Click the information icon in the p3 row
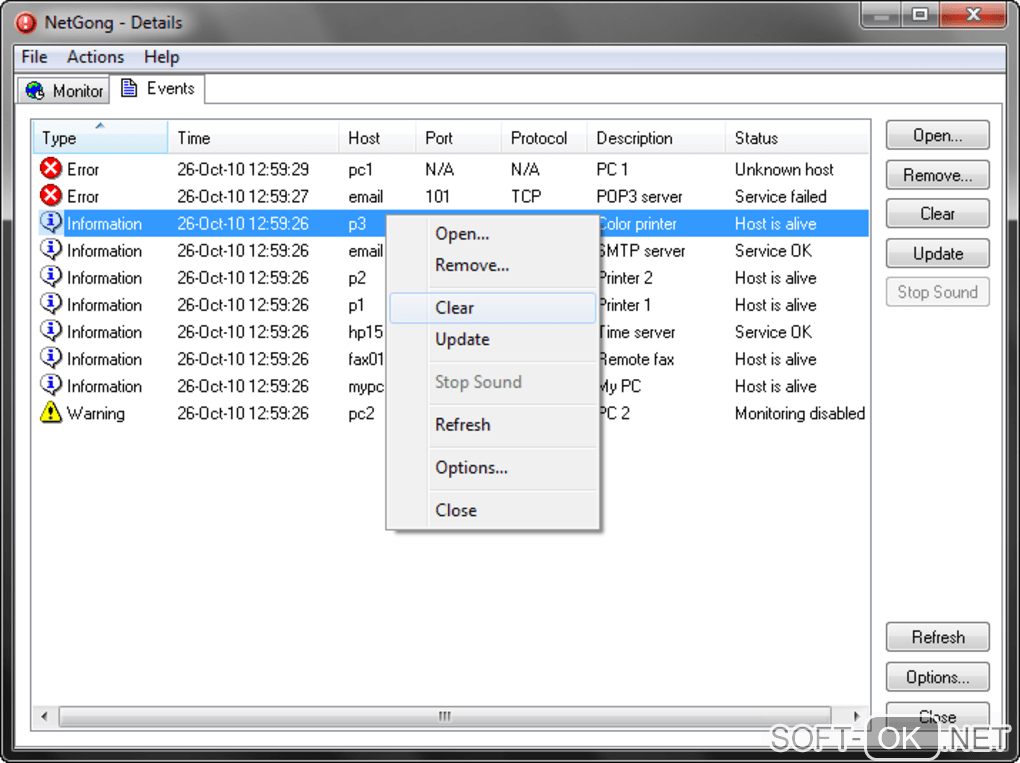 (x=51, y=222)
